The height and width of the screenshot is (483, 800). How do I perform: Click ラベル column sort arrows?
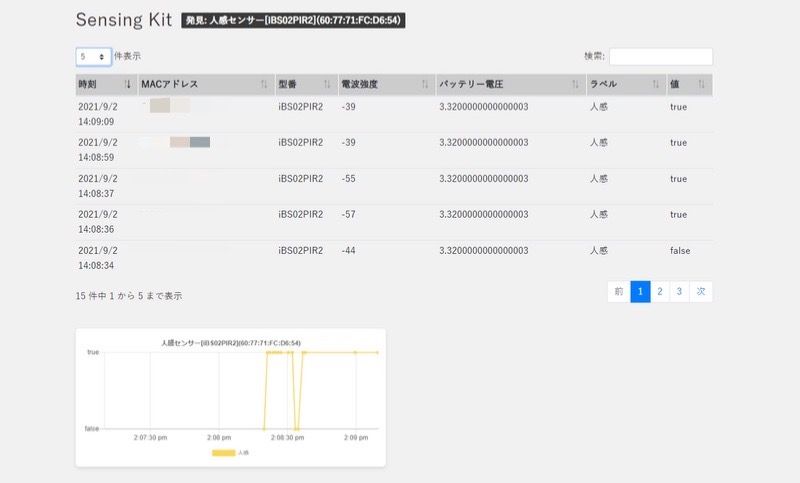657,84
